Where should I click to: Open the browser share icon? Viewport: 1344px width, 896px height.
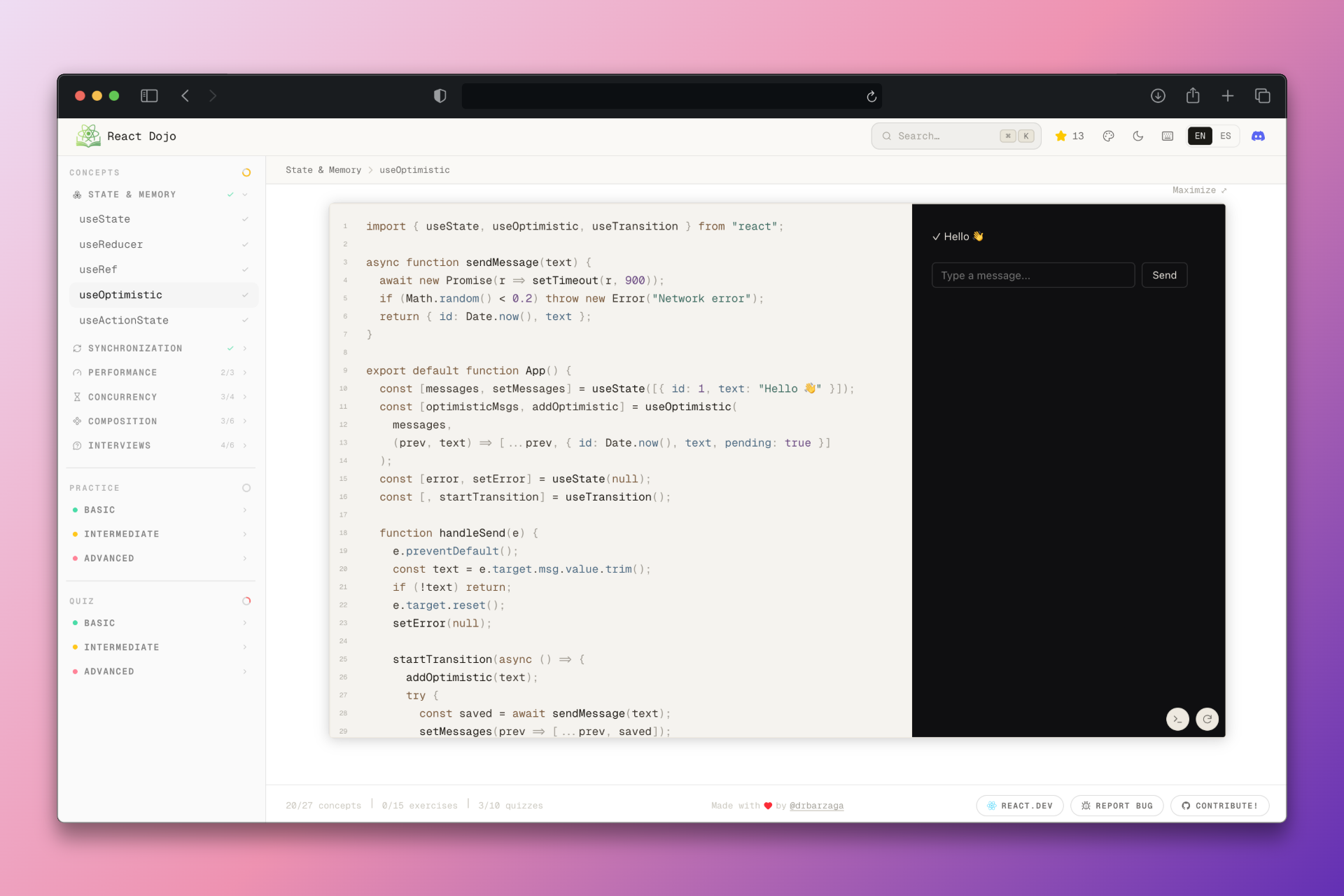point(1193,95)
